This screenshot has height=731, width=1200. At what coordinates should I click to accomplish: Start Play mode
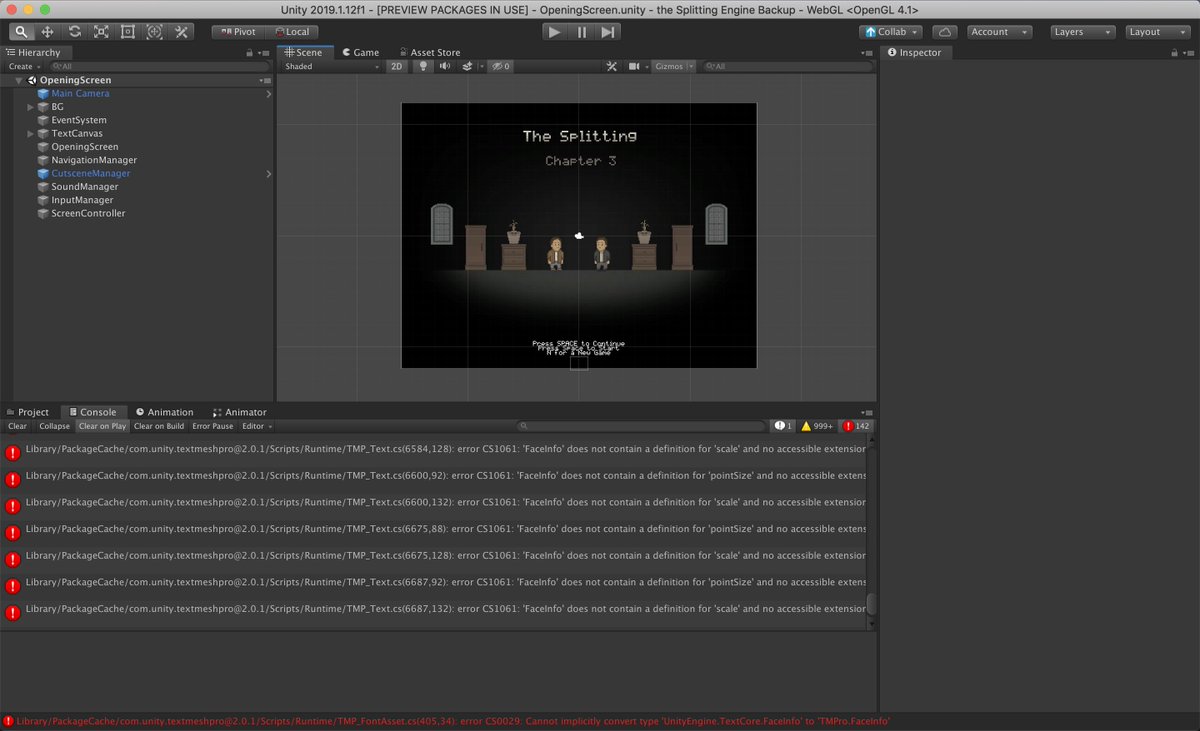(x=554, y=32)
